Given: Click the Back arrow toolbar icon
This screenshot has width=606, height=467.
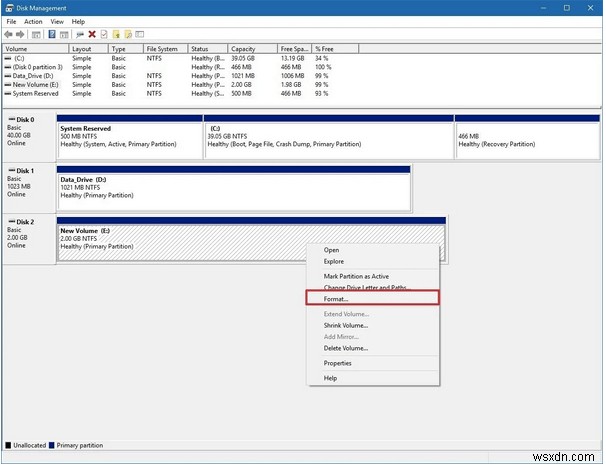Looking at the screenshot, I should 8,33.
